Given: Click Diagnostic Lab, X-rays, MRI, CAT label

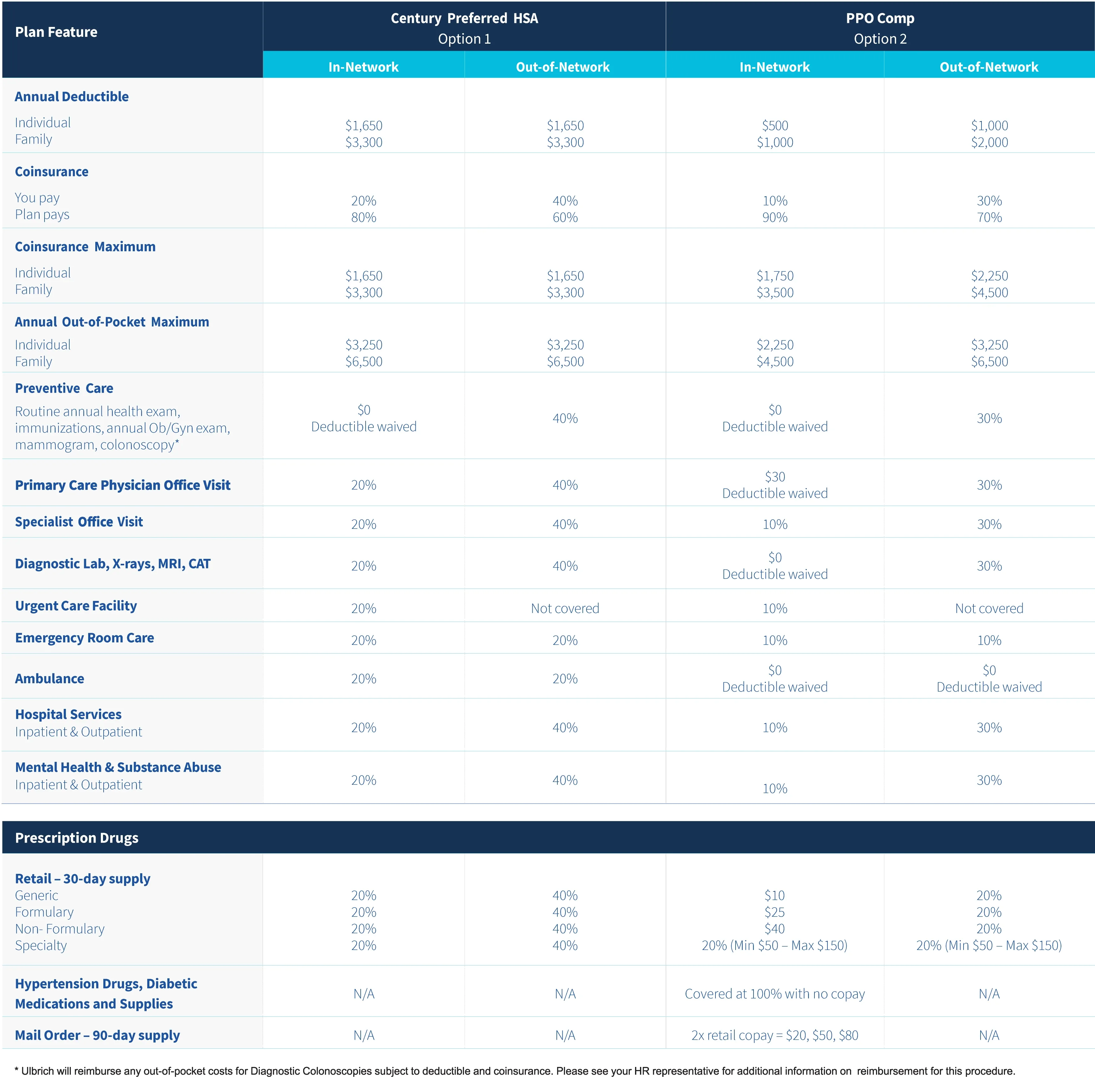Looking at the screenshot, I should tap(112, 563).
